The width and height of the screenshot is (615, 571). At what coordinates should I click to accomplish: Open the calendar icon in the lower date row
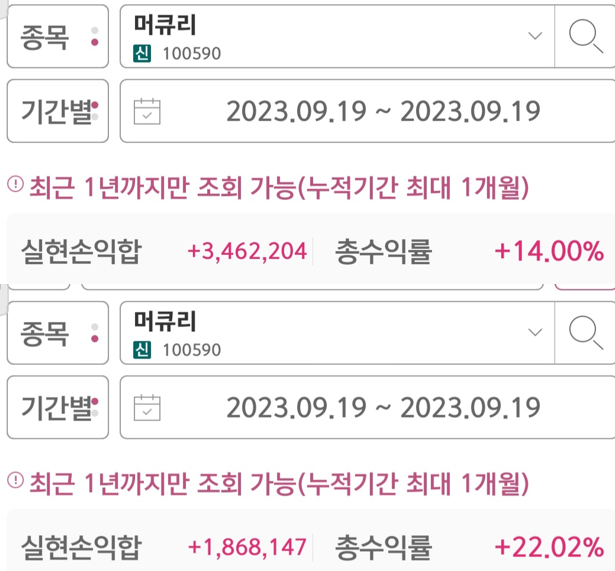coord(147,408)
